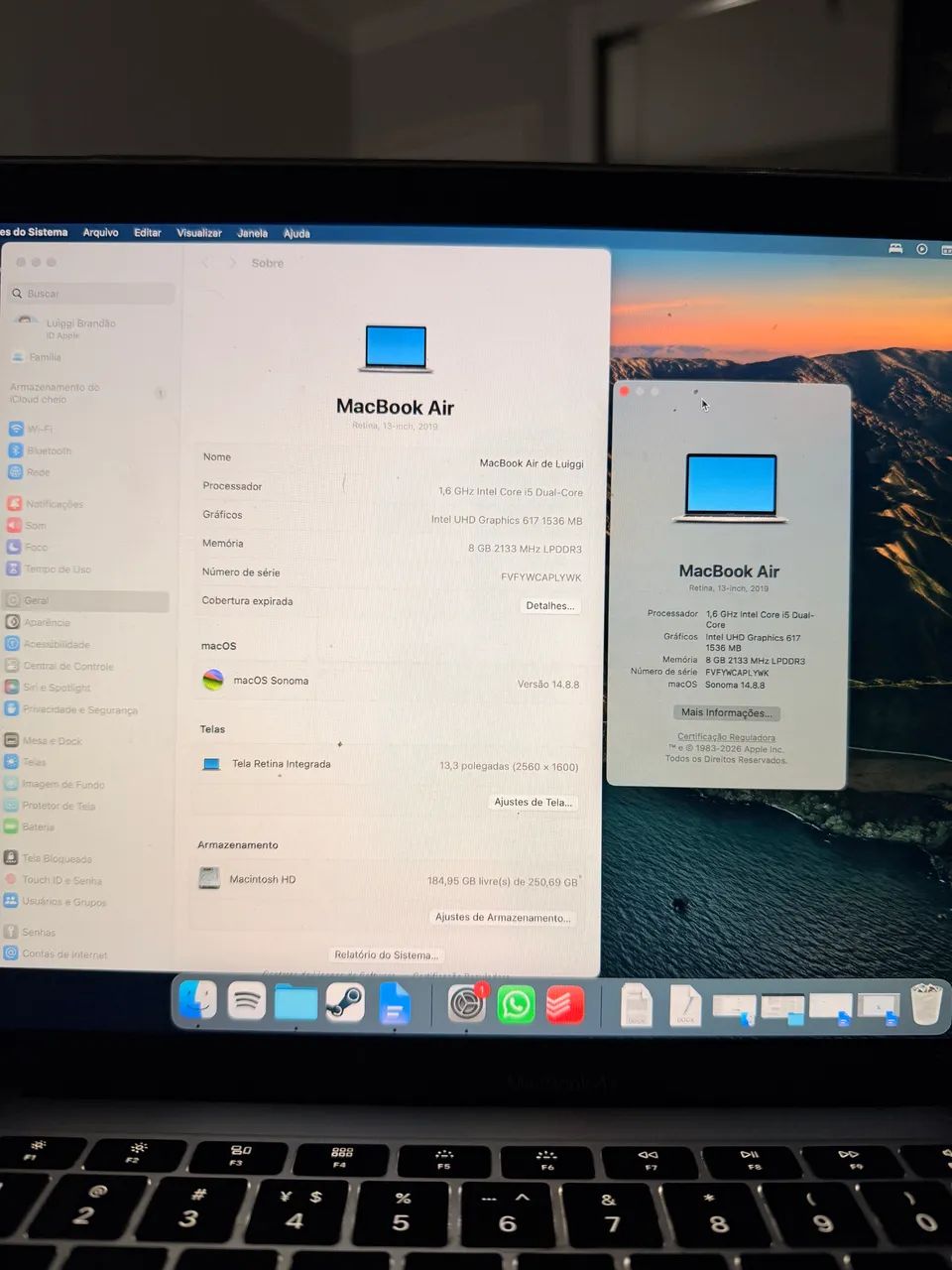
Task: Click Mais Informações in small About window
Action: click(726, 712)
